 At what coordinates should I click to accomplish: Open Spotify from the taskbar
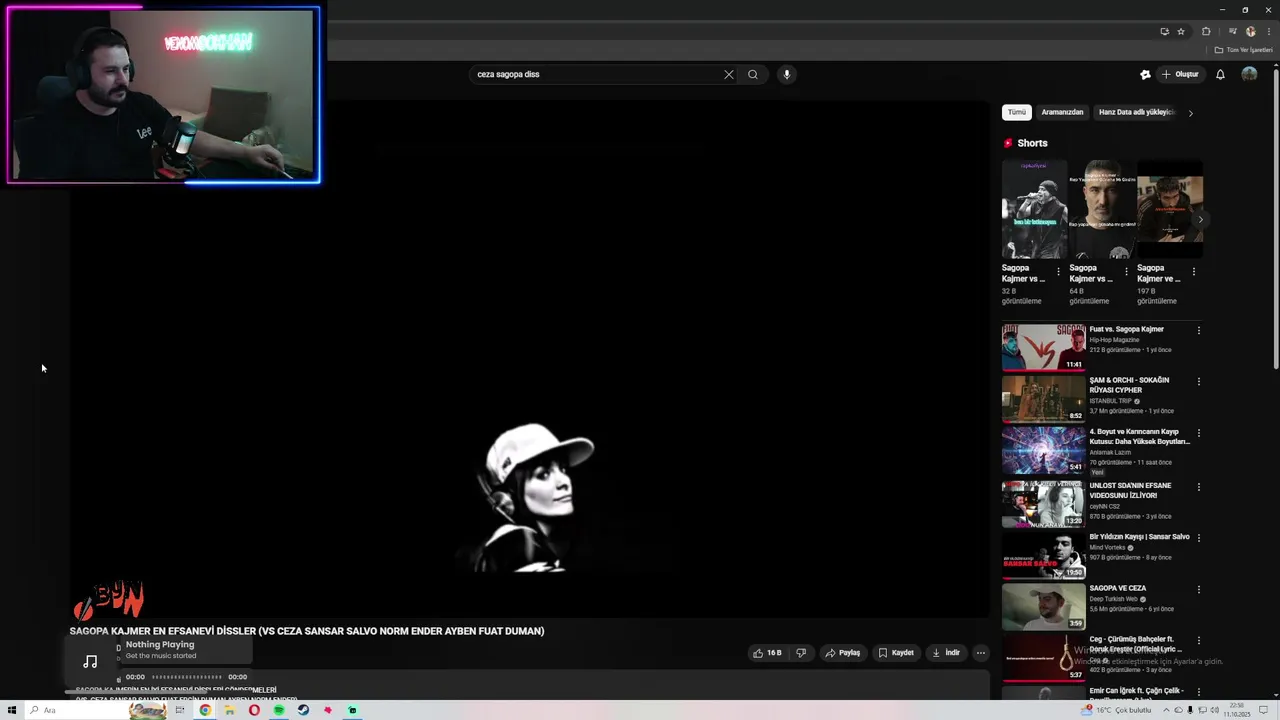tap(279, 710)
